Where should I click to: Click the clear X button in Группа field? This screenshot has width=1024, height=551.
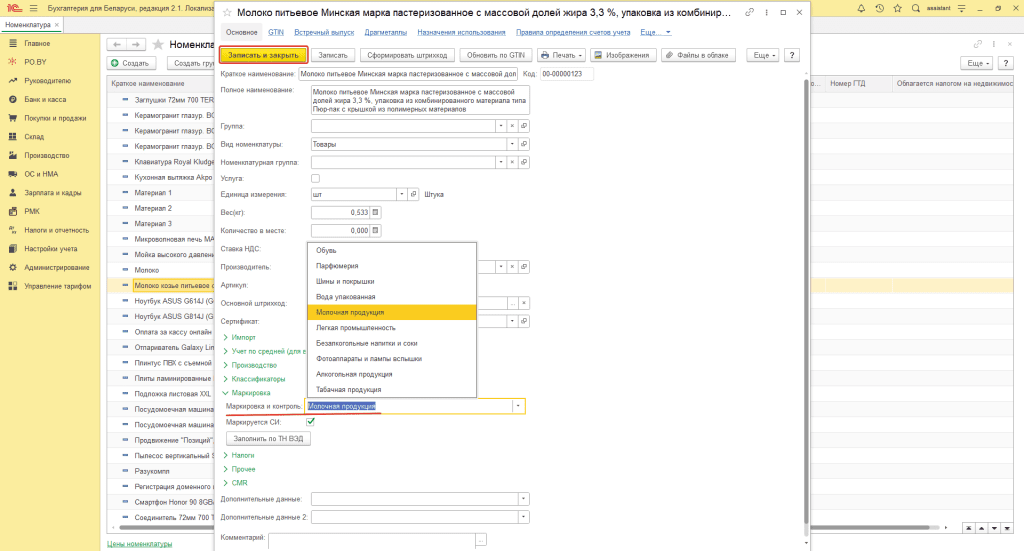coord(512,126)
